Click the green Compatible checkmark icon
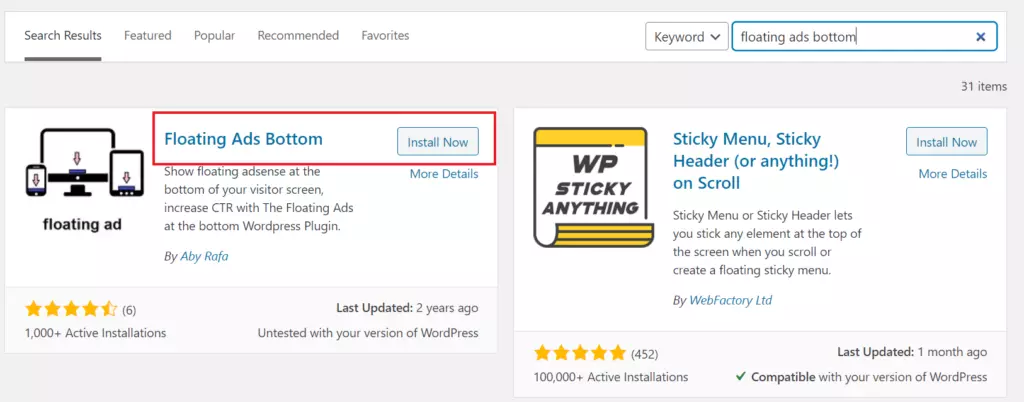 pyautogui.click(x=741, y=377)
